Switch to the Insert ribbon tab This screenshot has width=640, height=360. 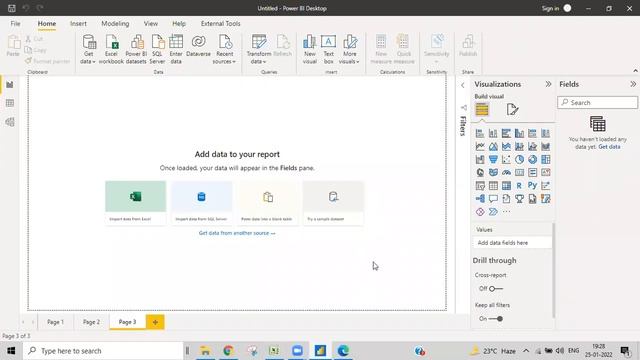78,24
